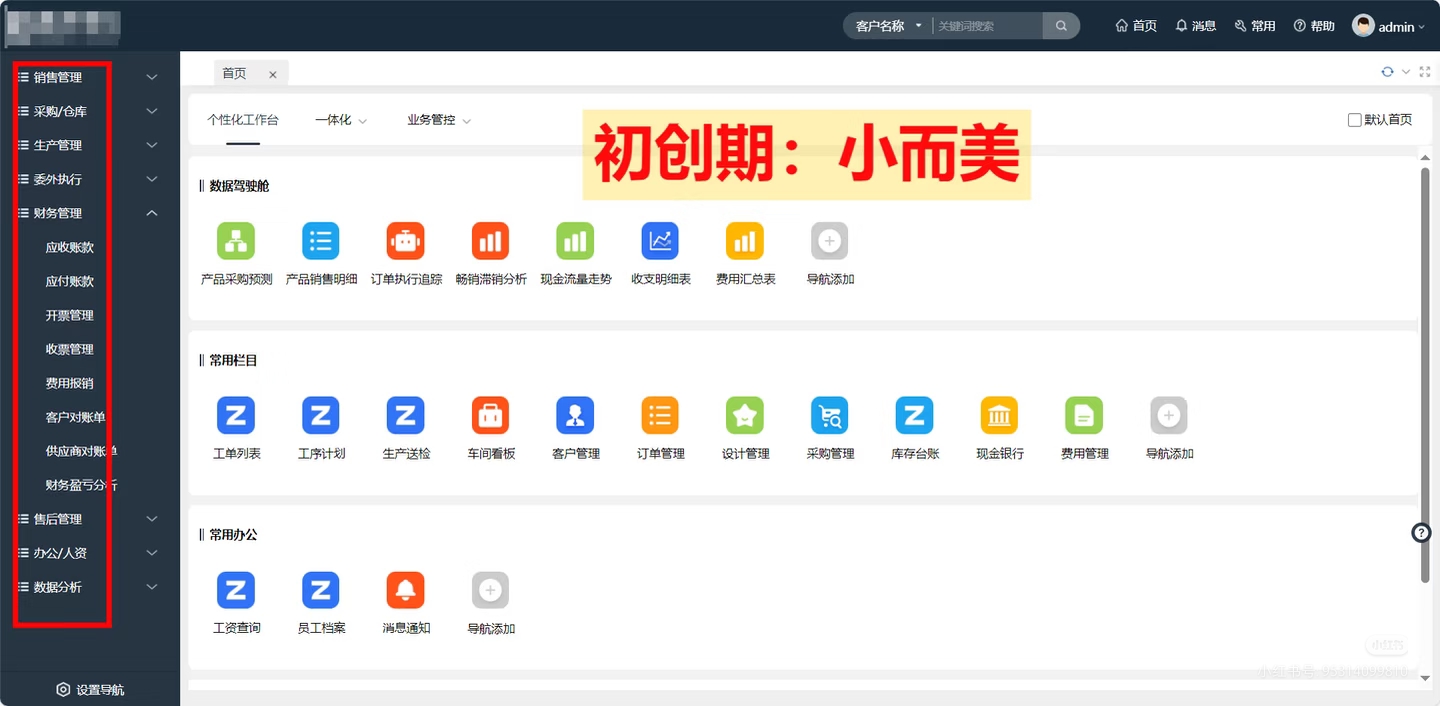This screenshot has width=1440, height=706.
Task: Click 导航添加 plus icon in 常用办公 section
Action: click(490, 590)
